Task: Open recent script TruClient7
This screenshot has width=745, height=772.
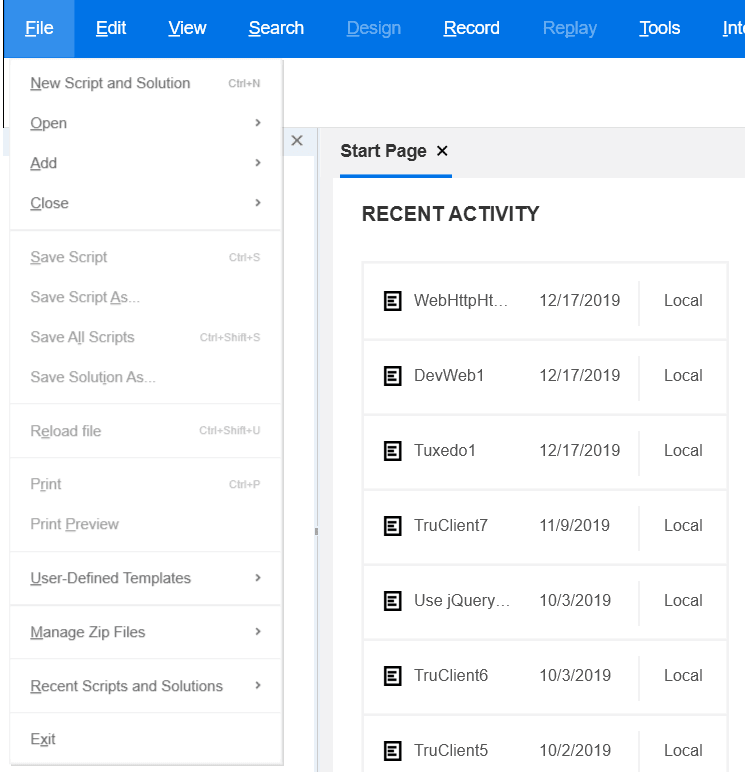Action: point(451,526)
